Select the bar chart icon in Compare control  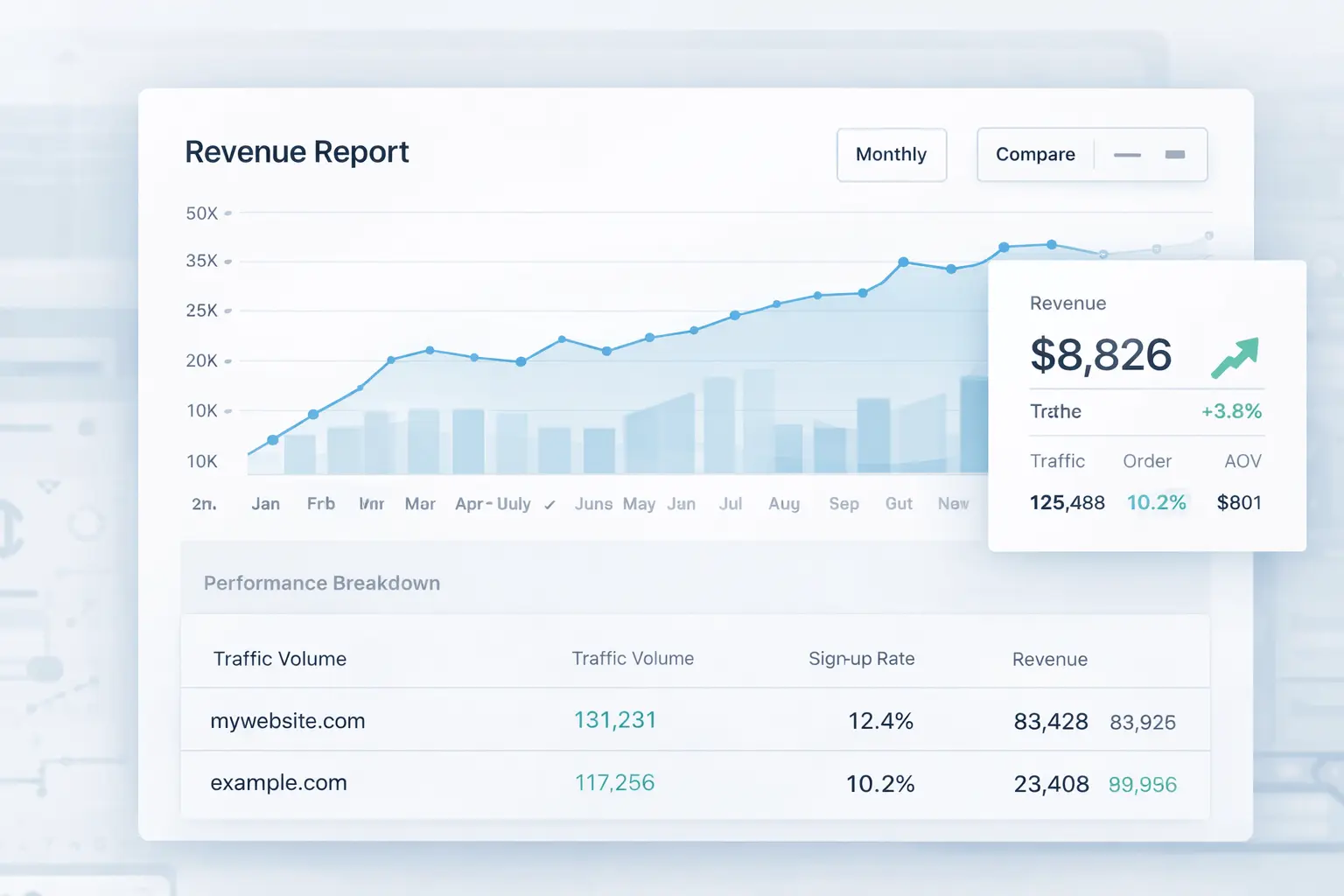1176,154
